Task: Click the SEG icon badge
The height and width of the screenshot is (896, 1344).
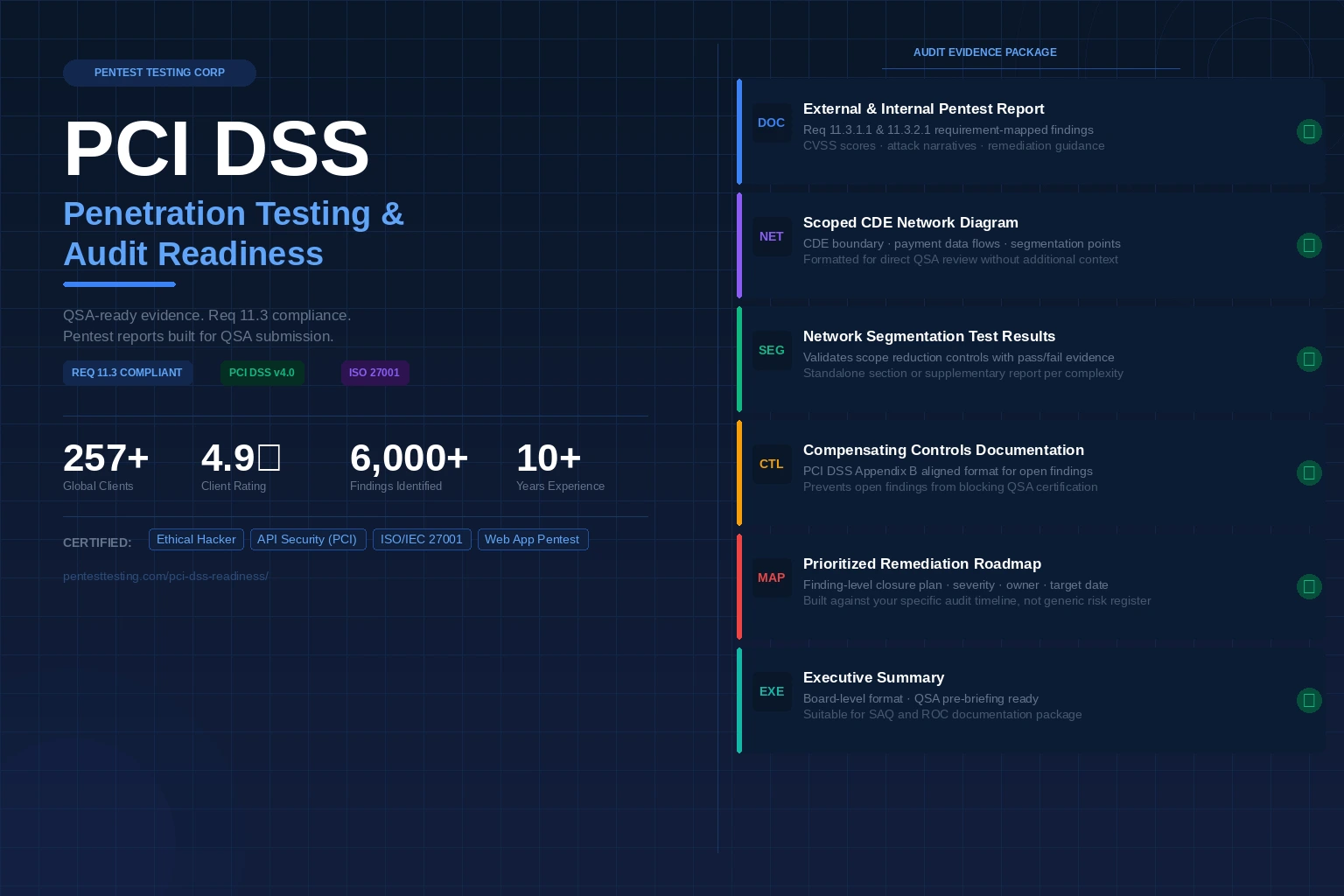Action: coord(772,350)
